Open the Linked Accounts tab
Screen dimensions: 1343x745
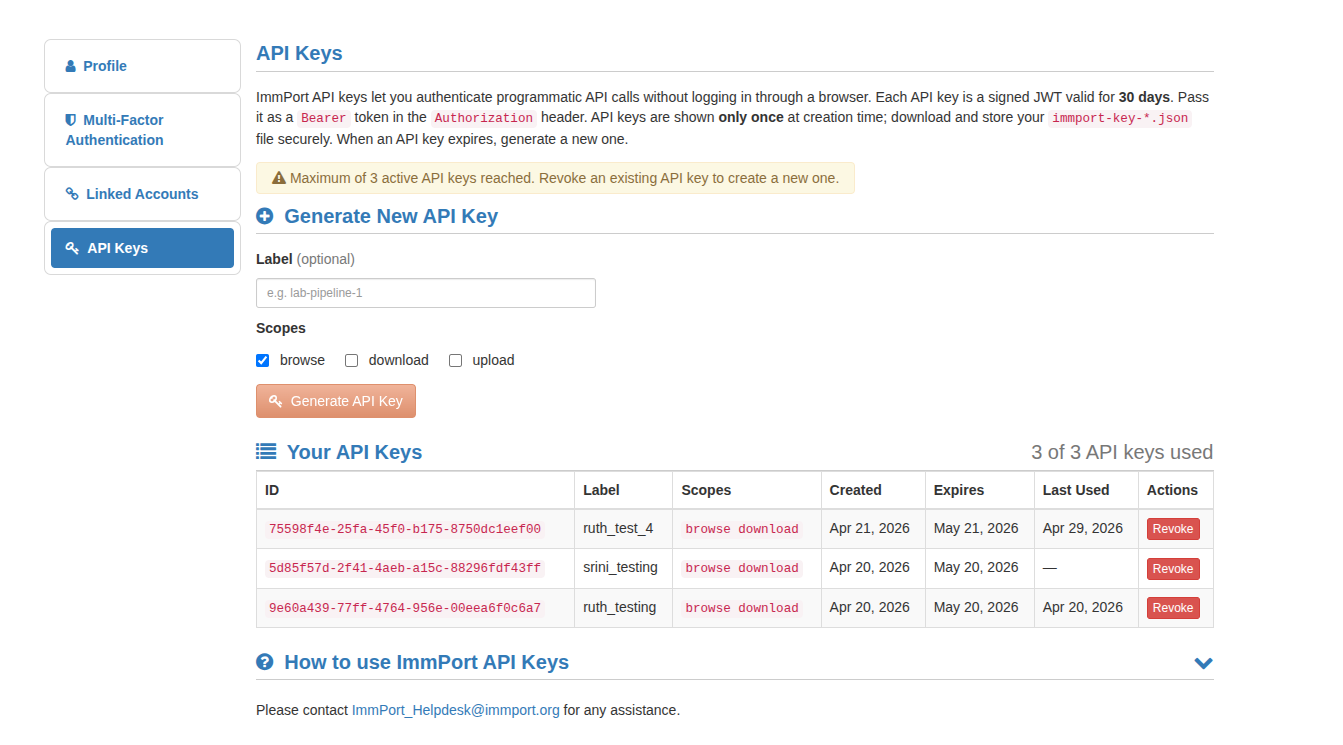[x=142, y=194]
